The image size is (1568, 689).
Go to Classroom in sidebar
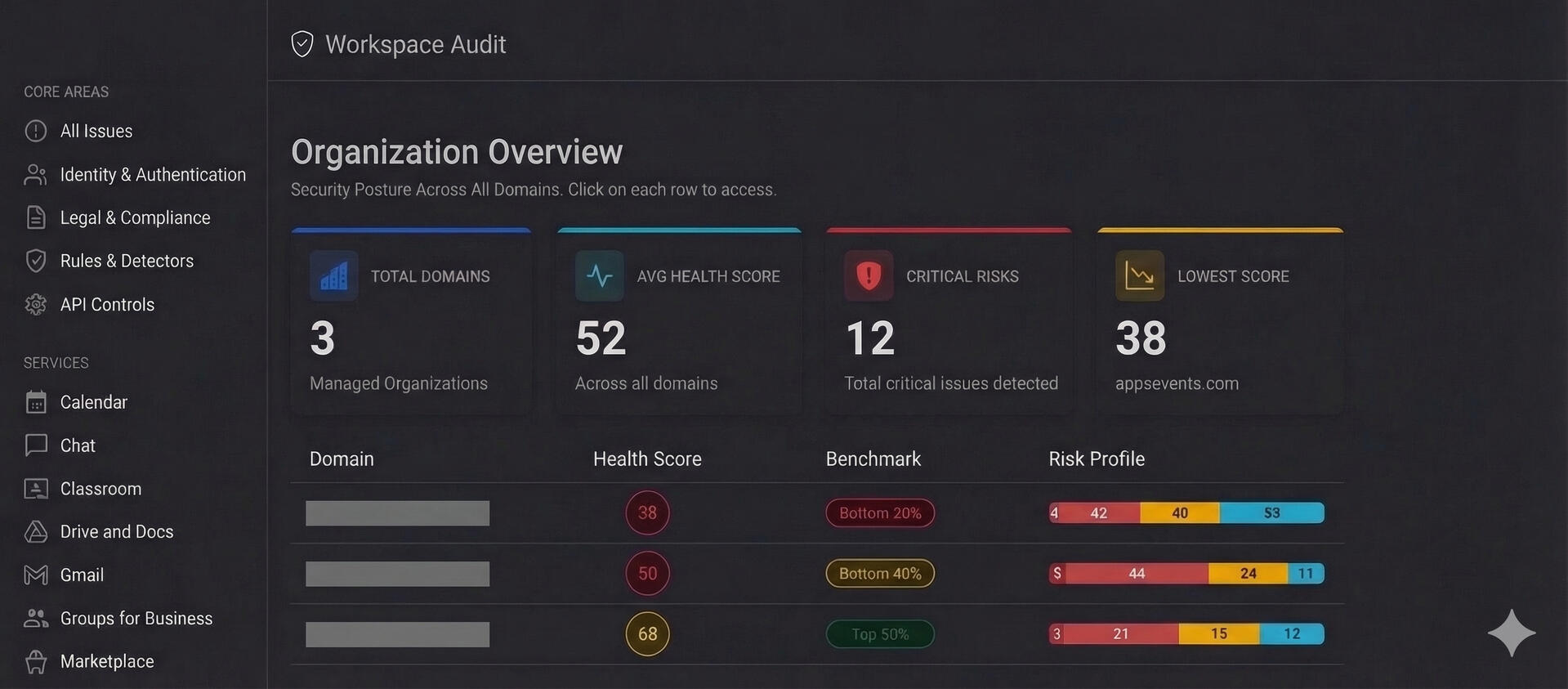pyautogui.click(x=101, y=489)
